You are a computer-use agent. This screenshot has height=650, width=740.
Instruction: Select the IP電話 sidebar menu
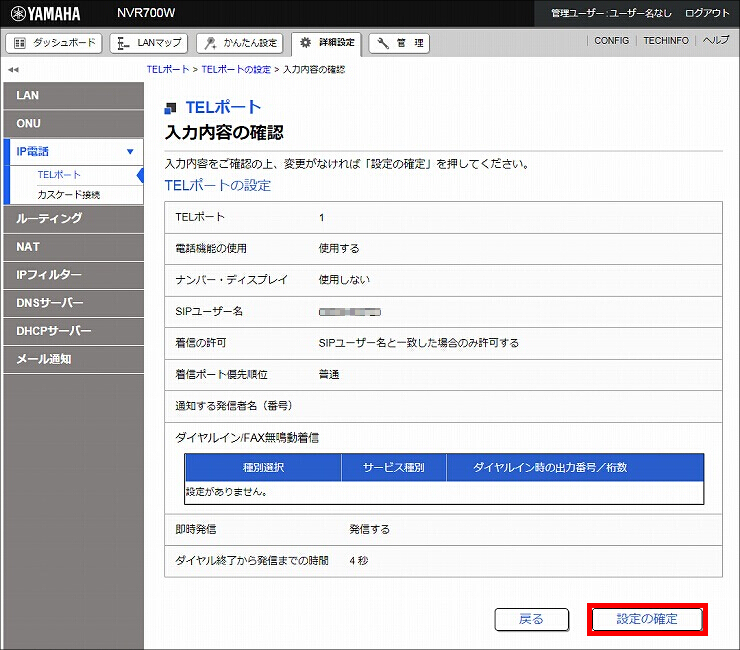click(x=74, y=152)
